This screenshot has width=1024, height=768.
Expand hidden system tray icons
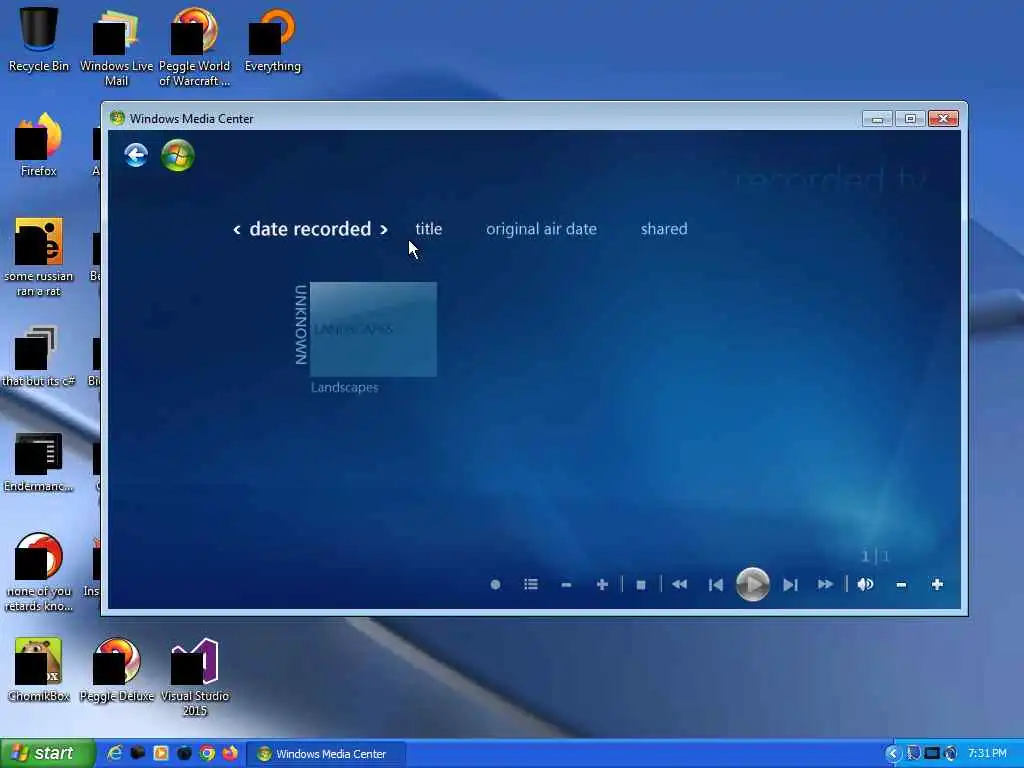892,754
